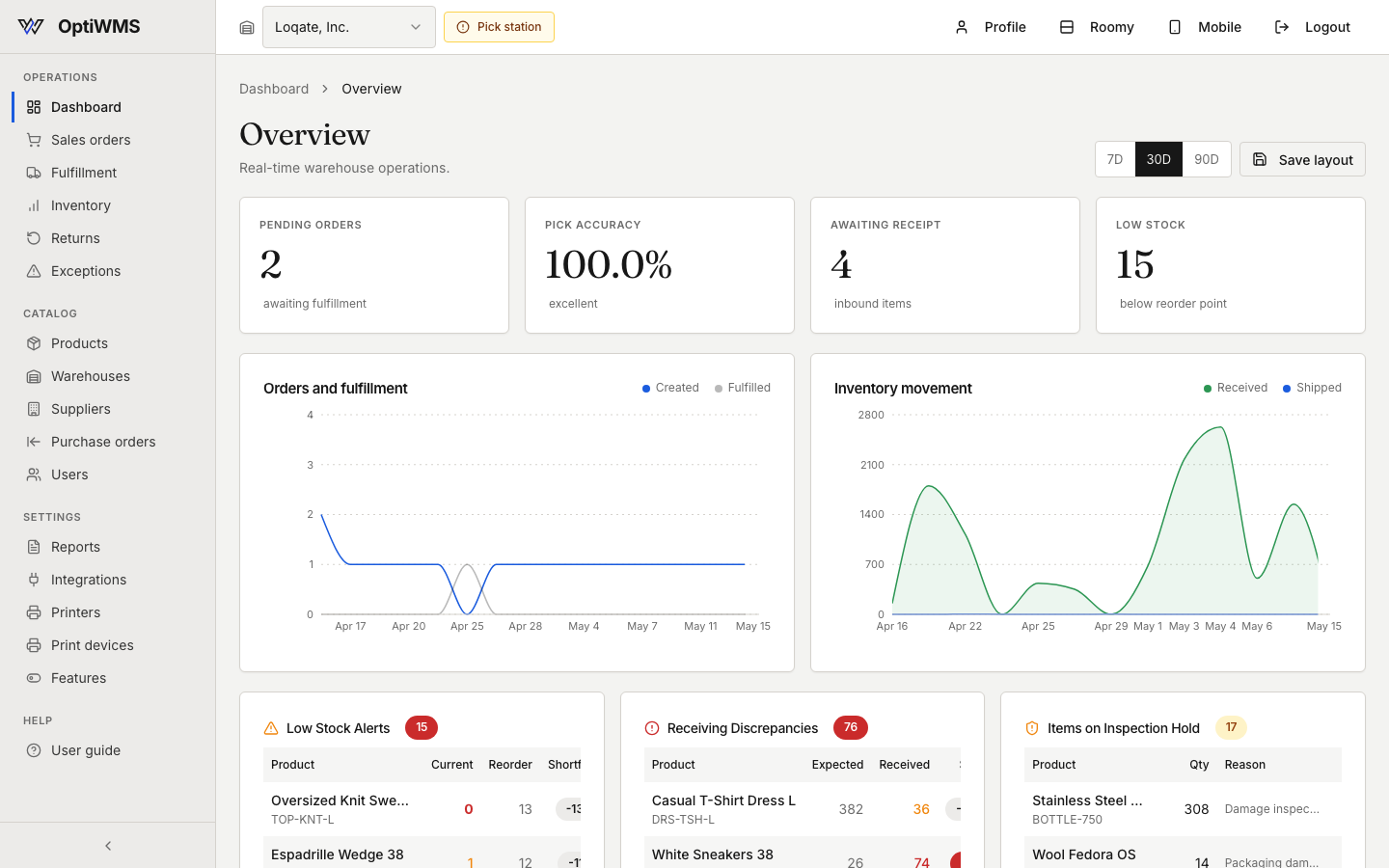Open the Reports settings page
1389x868 pixels.
[108, 547]
